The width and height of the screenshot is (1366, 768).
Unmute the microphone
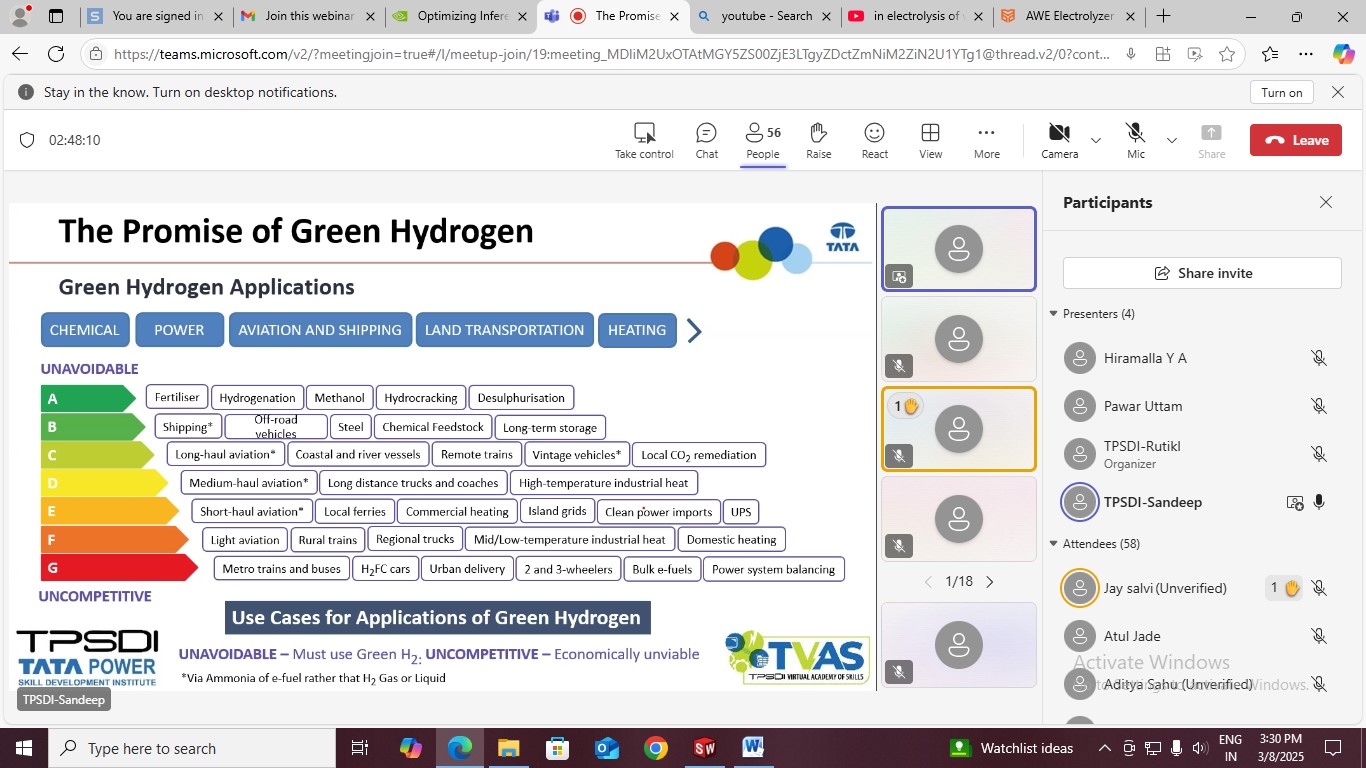tap(1135, 140)
